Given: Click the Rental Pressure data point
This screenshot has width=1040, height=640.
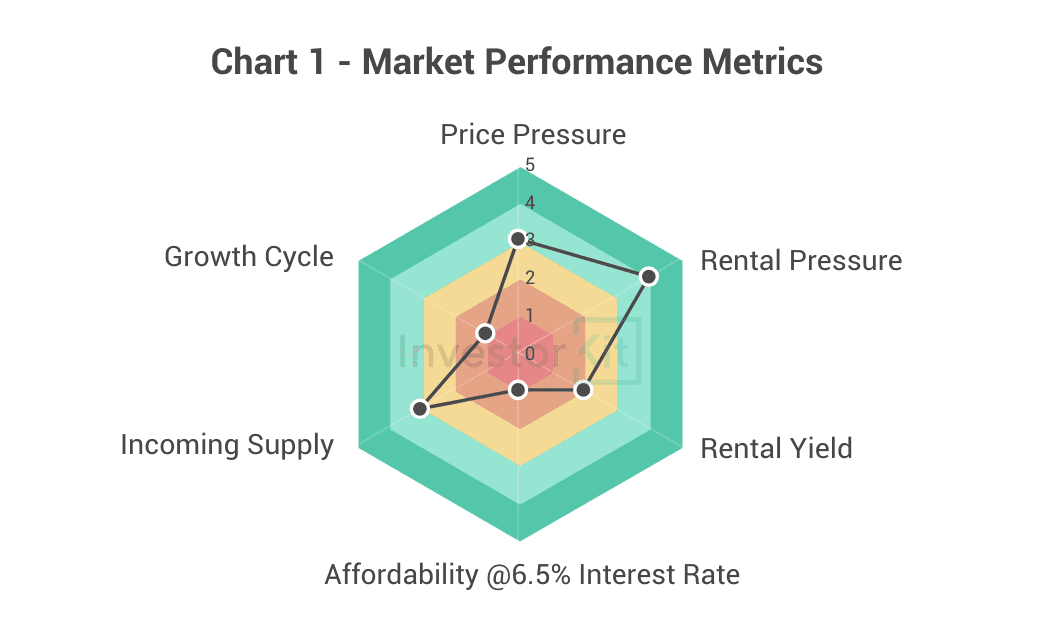Looking at the screenshot, I should click(648, 276).
